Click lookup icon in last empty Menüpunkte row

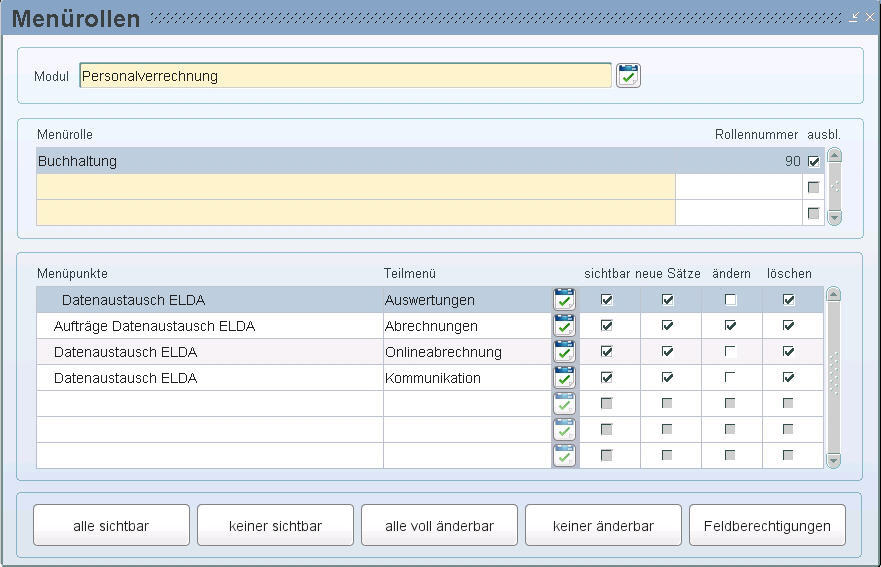coord(564,455)
